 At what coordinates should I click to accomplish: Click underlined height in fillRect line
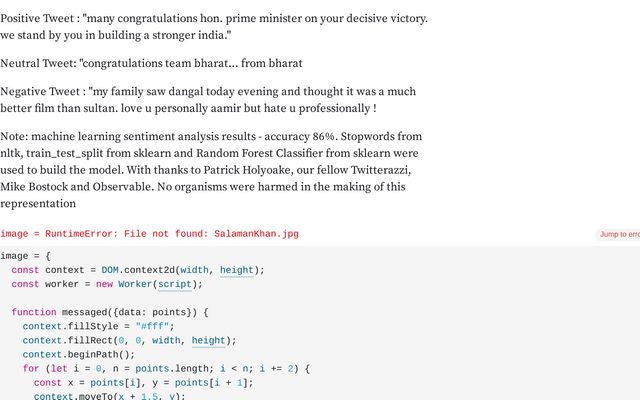pyautogui.click(x=209, y=340)
